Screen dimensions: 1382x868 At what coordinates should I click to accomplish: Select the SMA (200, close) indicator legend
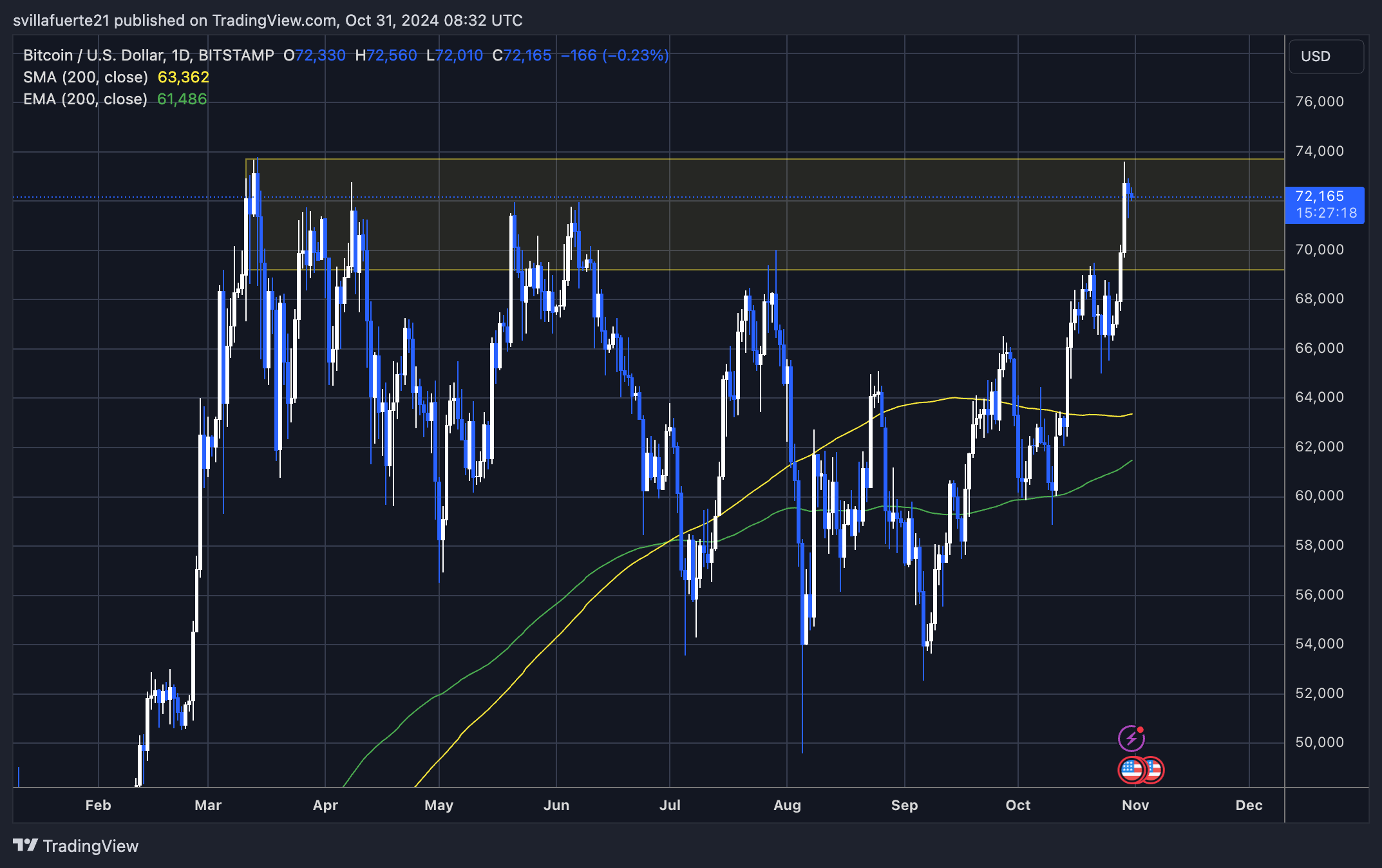pos(86,77)
